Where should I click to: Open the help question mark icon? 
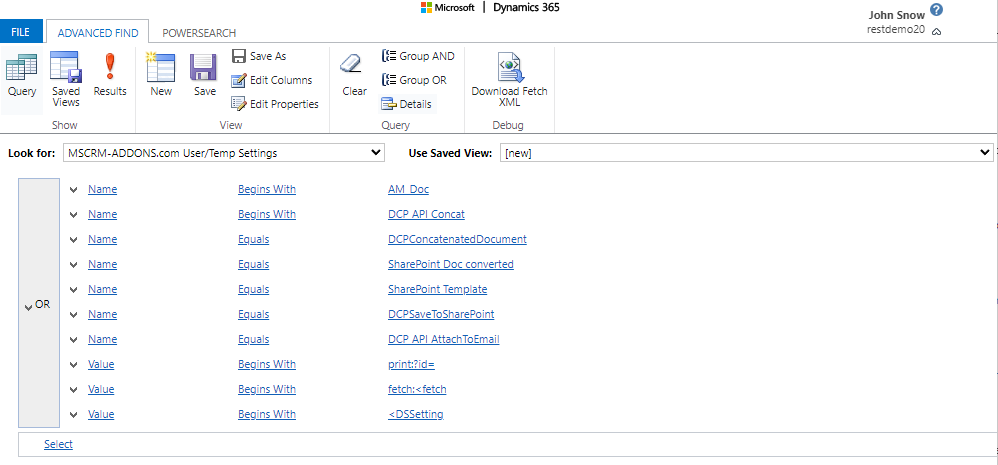tap(936, 10)
